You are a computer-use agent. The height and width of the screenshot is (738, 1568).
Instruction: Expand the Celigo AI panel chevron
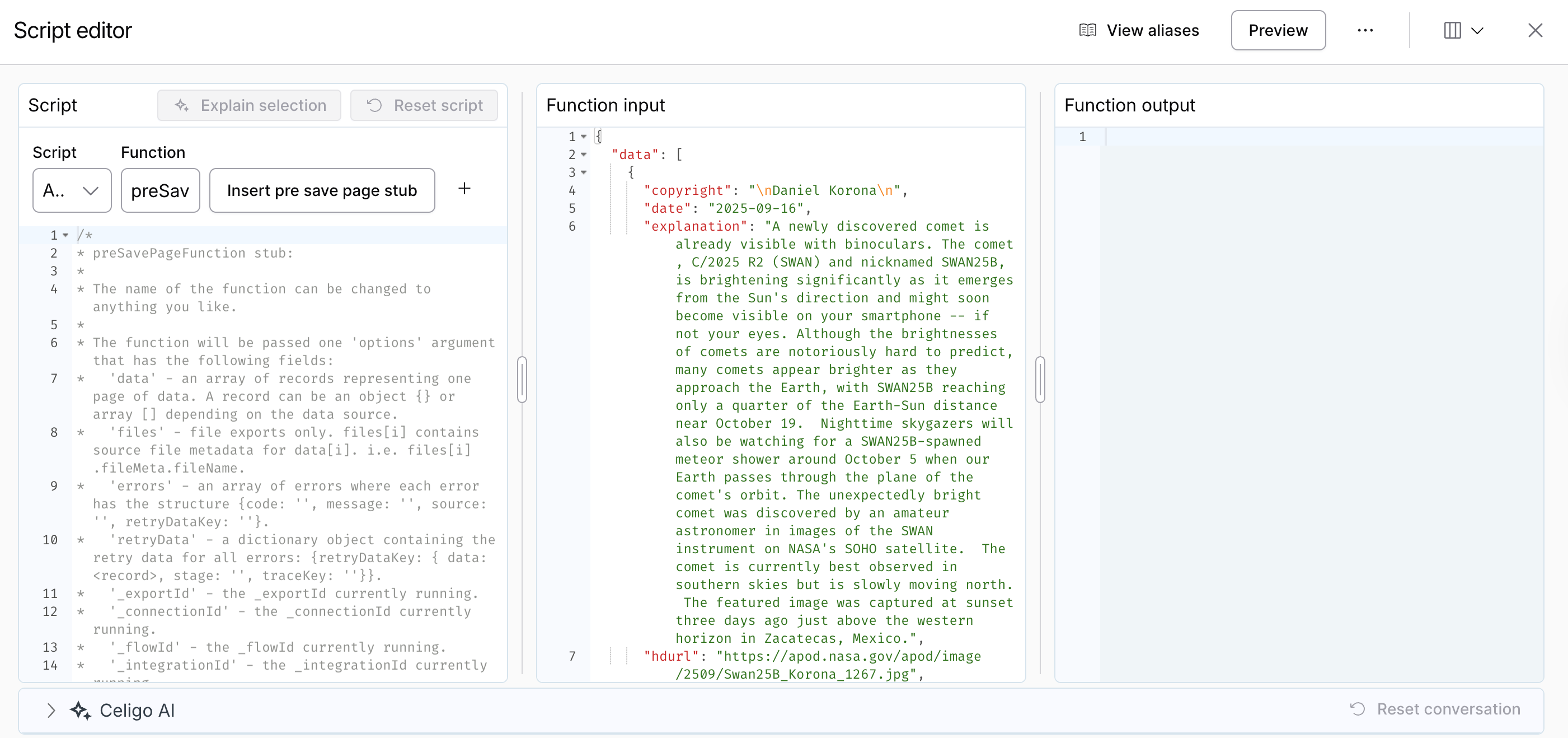51,710
